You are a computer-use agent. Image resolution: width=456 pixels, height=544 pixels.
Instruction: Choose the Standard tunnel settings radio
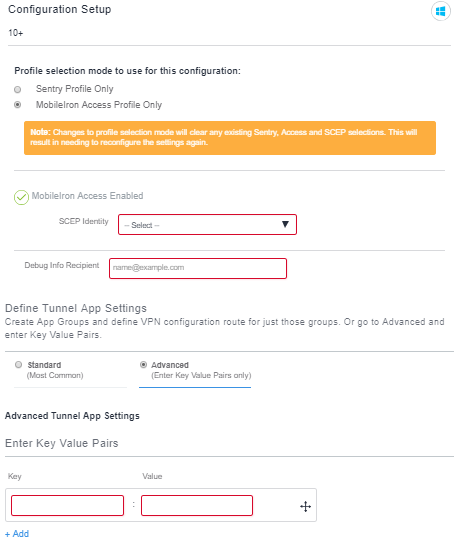[x=18, y=365]
